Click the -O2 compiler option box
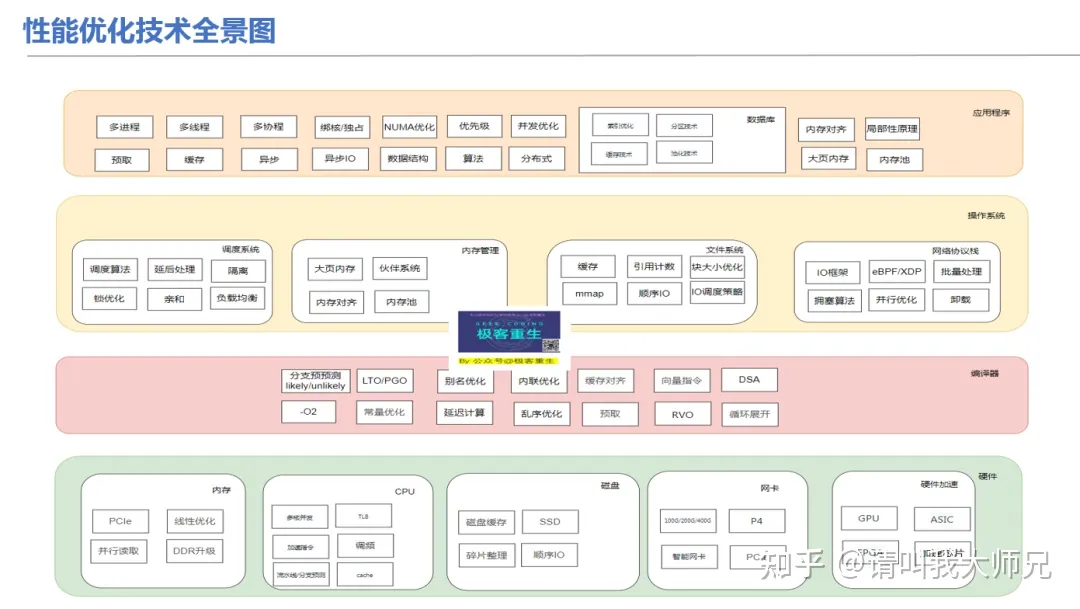The width and height of the screenshot is (1080, 609). (308, 411)
